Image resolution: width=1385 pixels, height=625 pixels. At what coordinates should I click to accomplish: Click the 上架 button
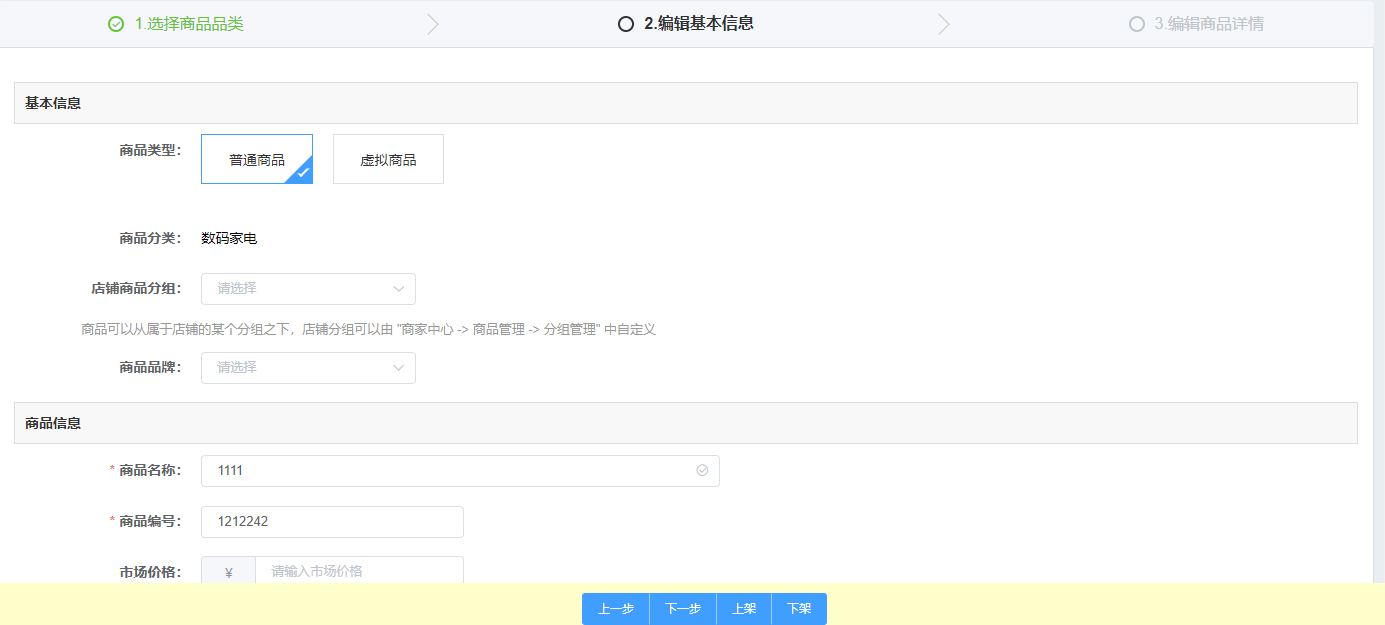tap(744, 609)
